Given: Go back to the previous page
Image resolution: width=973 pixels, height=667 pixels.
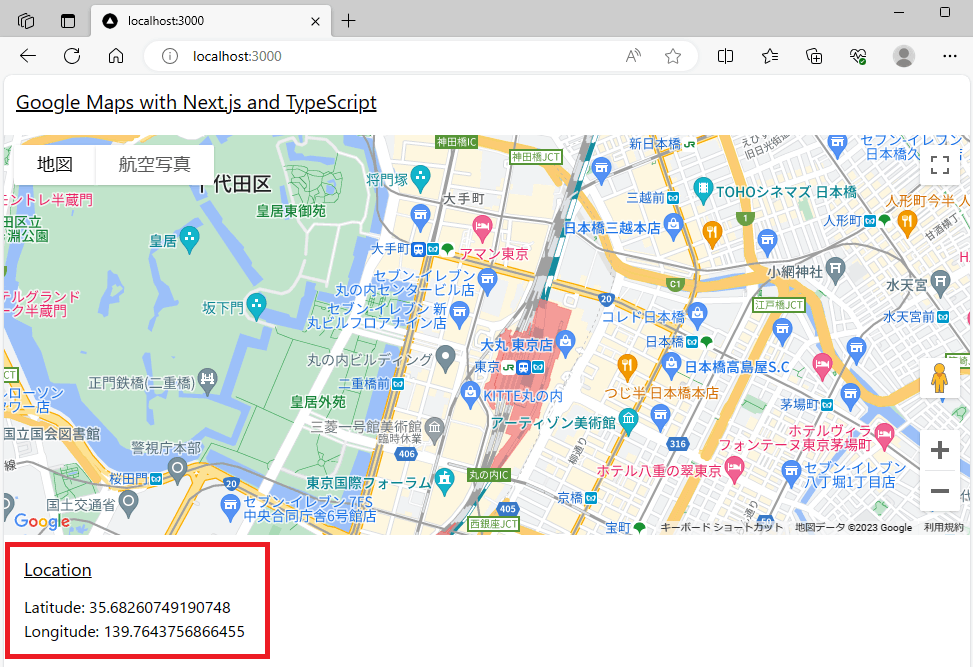Looking at the screenshot, I should click(28, 56).
